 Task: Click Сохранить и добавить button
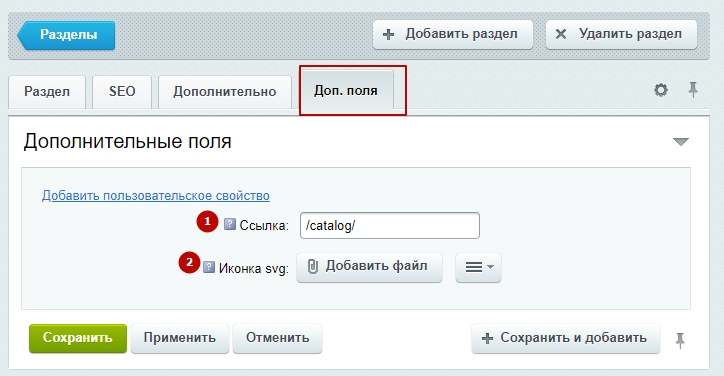(x=566, y=339)
